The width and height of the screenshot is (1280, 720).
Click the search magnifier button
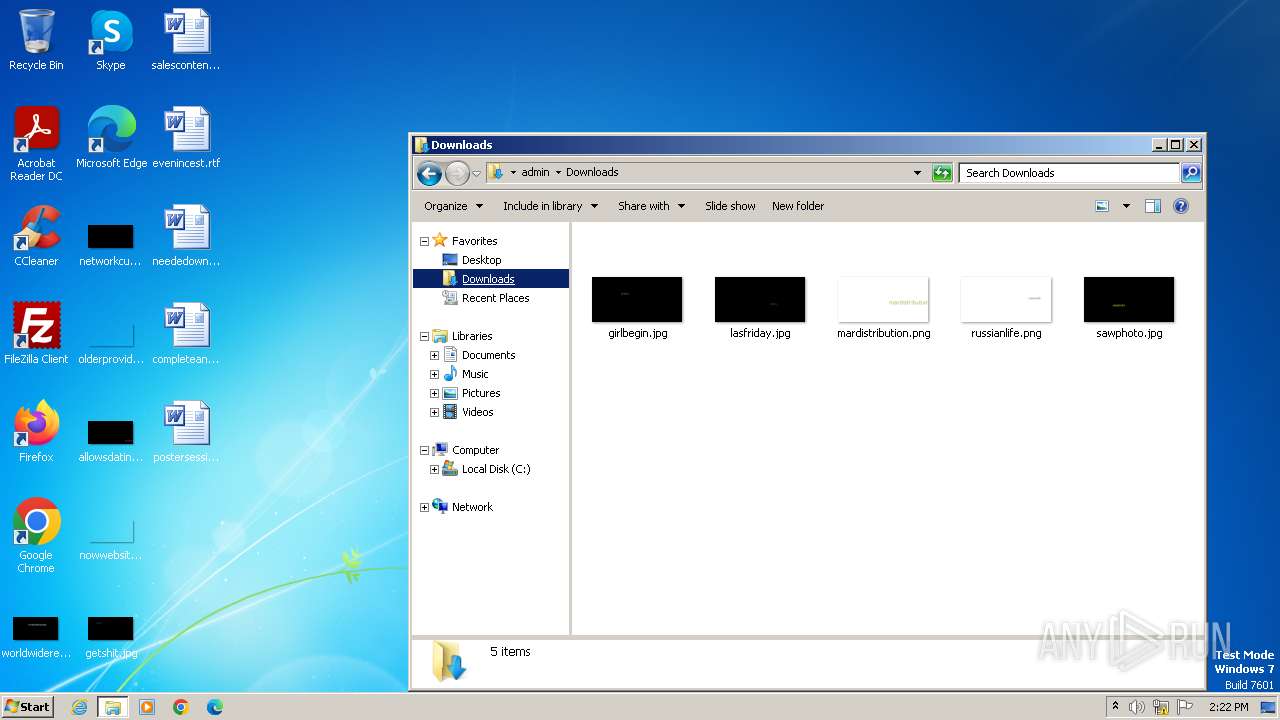pyautogui.click(x=1191, y=173)
